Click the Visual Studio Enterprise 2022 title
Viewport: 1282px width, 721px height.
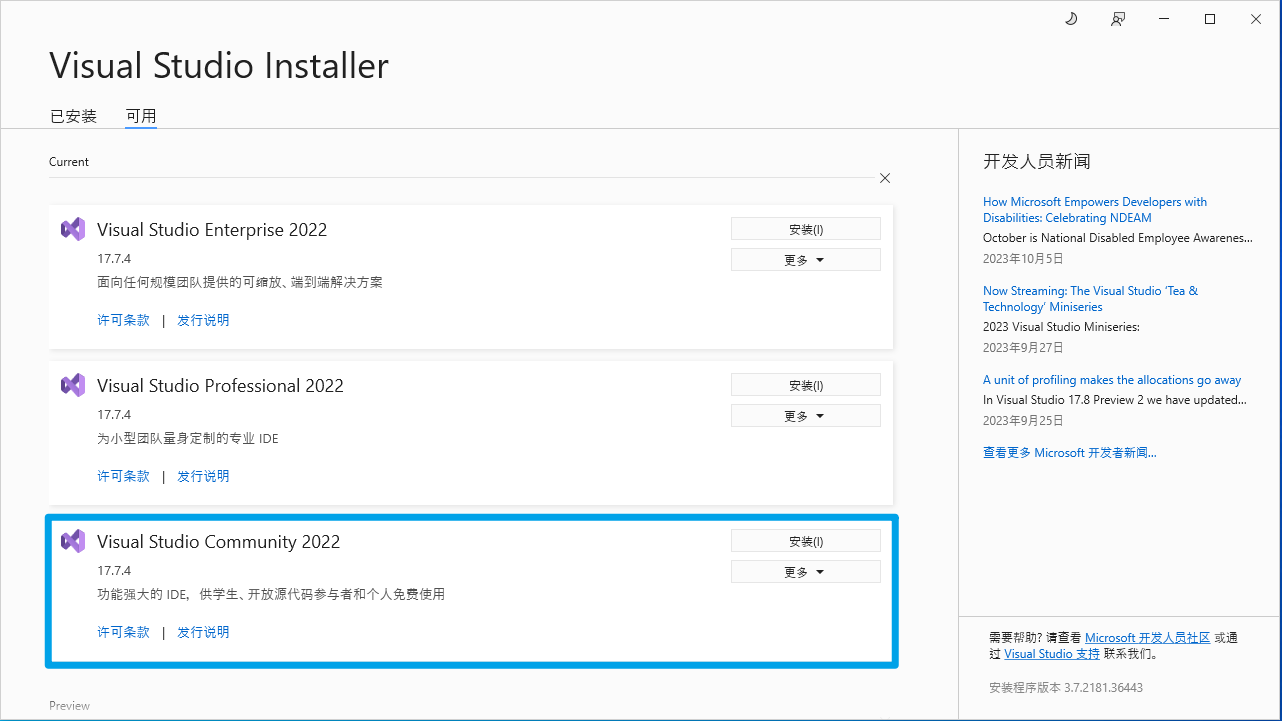pyautogui.click(x=212, y=230)
